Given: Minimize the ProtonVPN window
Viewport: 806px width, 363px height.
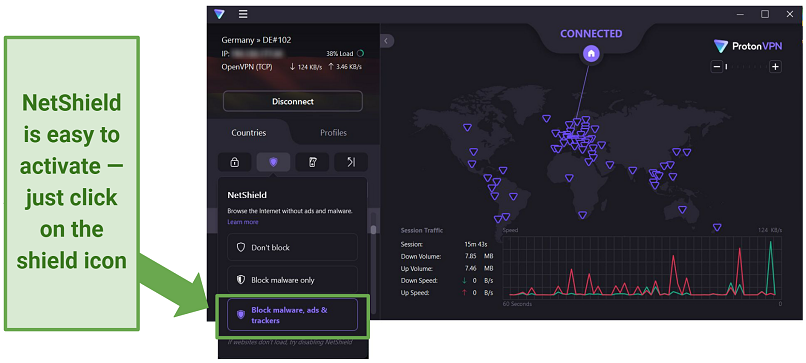Looking at the screenshot, I should pyautogui.click(x=740, y=14).
